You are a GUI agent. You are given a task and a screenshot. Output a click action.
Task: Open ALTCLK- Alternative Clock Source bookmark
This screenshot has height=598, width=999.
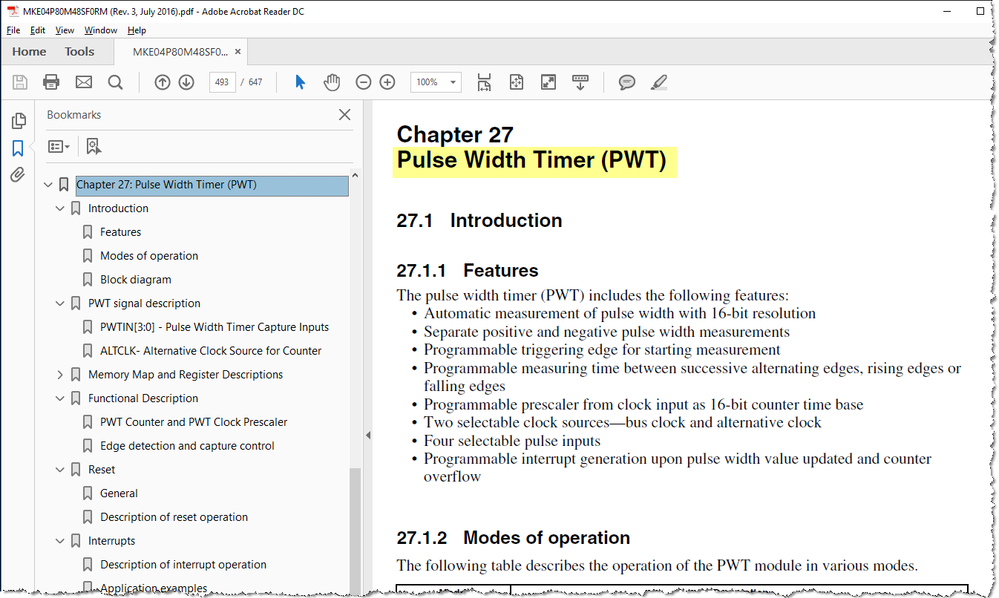[x=211, y=351]
